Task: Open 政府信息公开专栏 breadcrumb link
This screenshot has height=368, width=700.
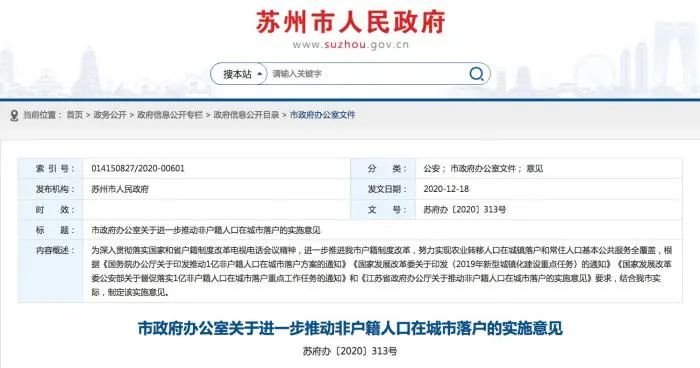Action: (x=170, y=115)
